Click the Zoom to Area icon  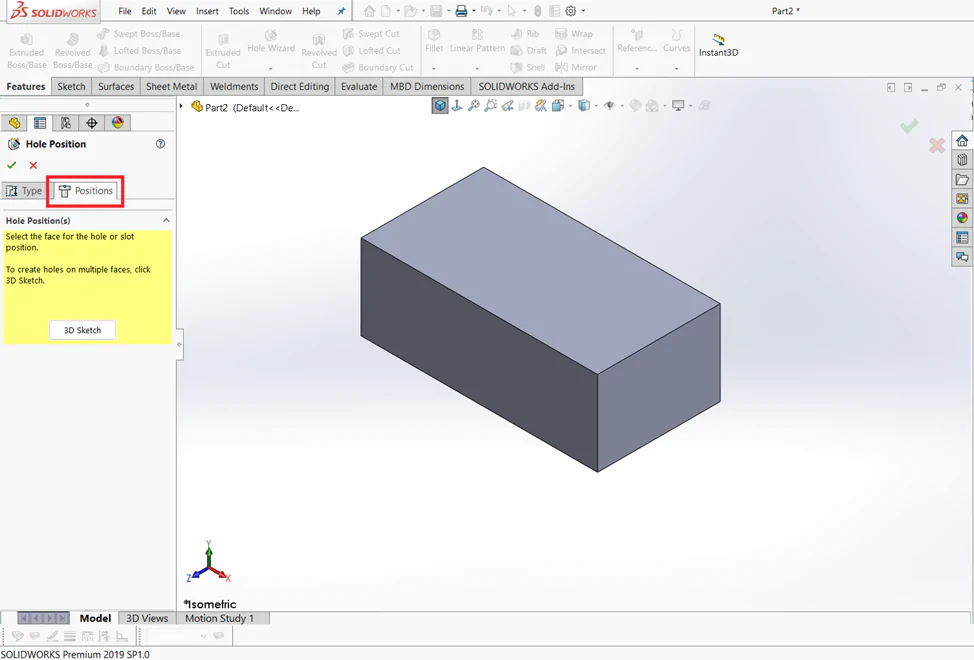[491, 106]
